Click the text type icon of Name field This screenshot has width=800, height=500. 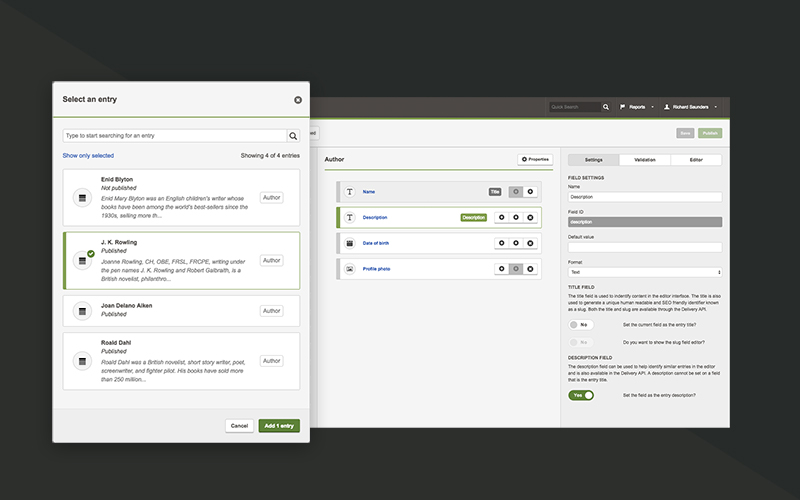pyautogui.click(x=349, y=192)
